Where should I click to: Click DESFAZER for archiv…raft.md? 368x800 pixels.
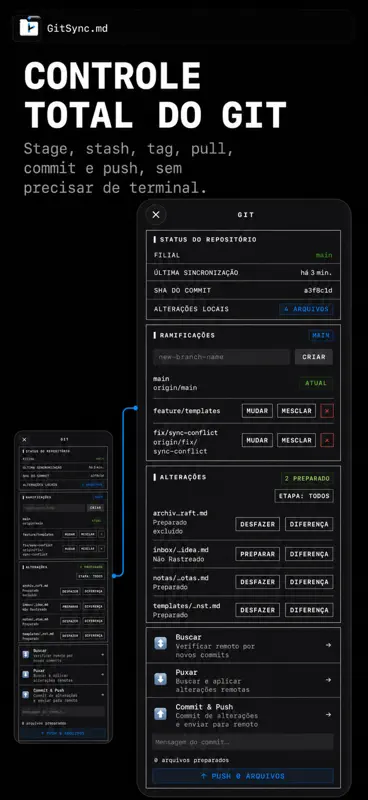[258, 524]
